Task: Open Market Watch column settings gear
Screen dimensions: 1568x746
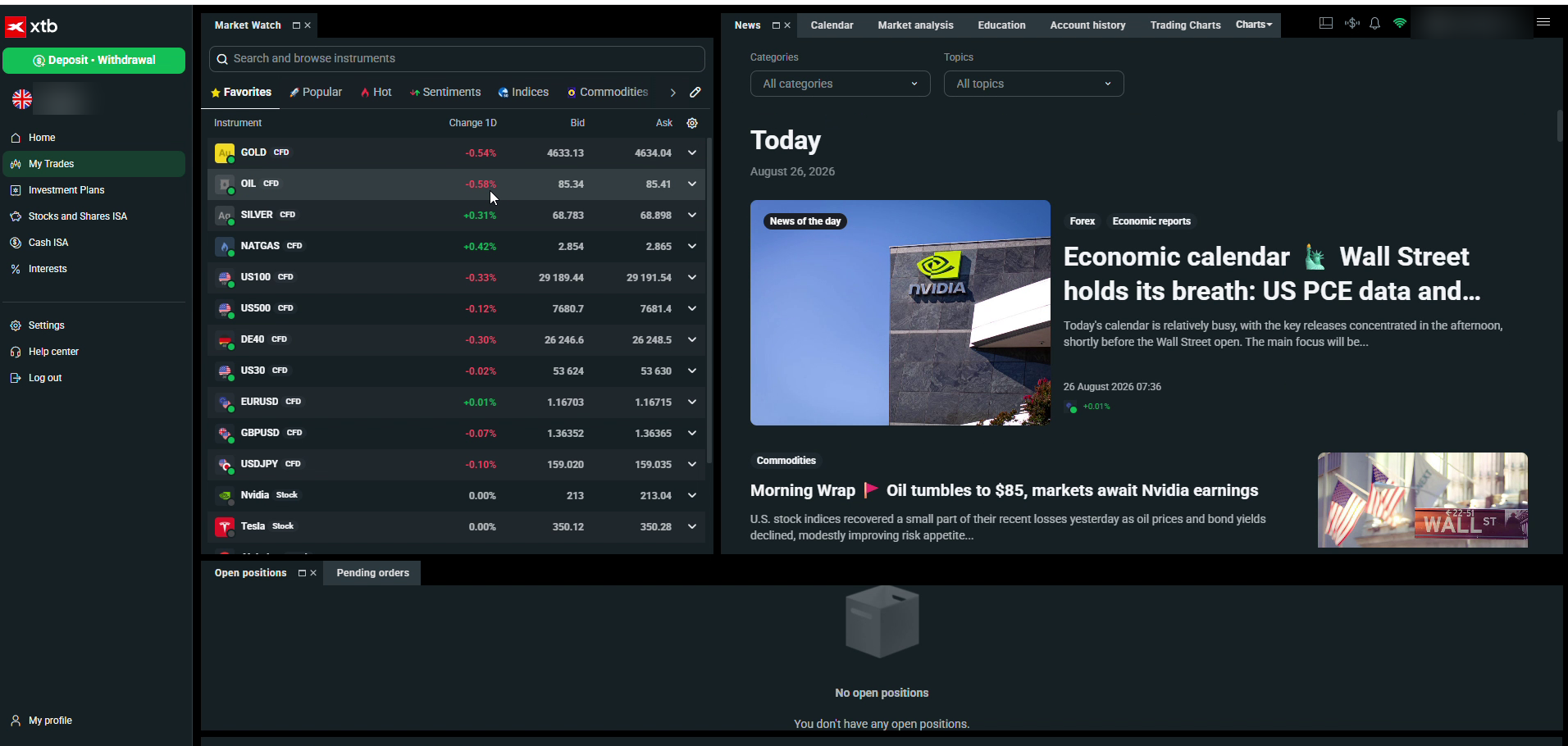Action: (x=692, y=123)
